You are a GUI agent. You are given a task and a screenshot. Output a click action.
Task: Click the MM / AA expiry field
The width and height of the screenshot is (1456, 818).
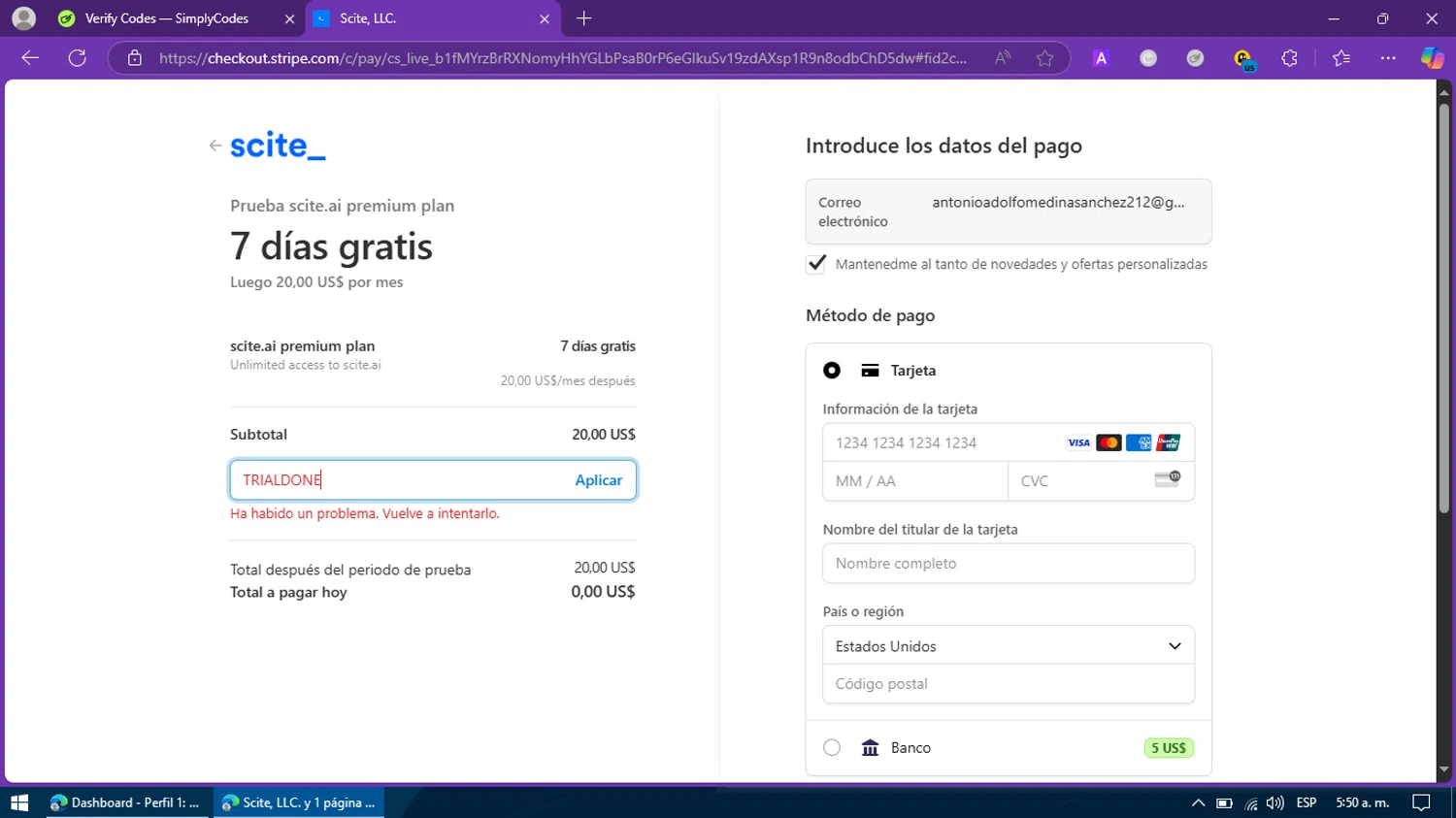[915, 480]
